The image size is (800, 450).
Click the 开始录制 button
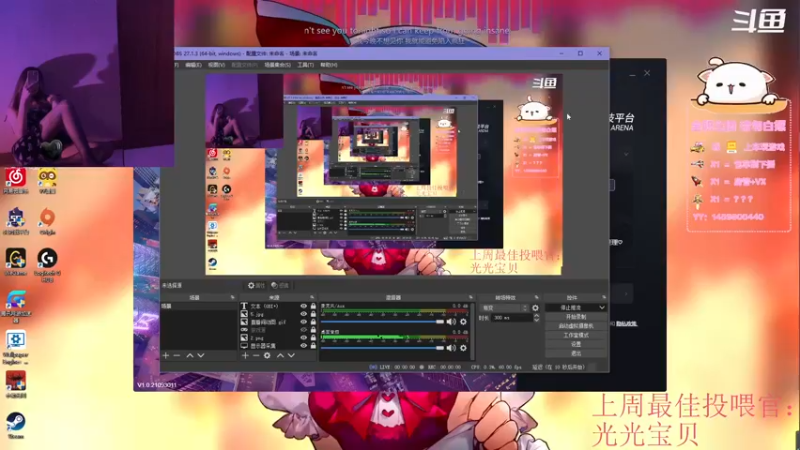click(x=576, y=317)
